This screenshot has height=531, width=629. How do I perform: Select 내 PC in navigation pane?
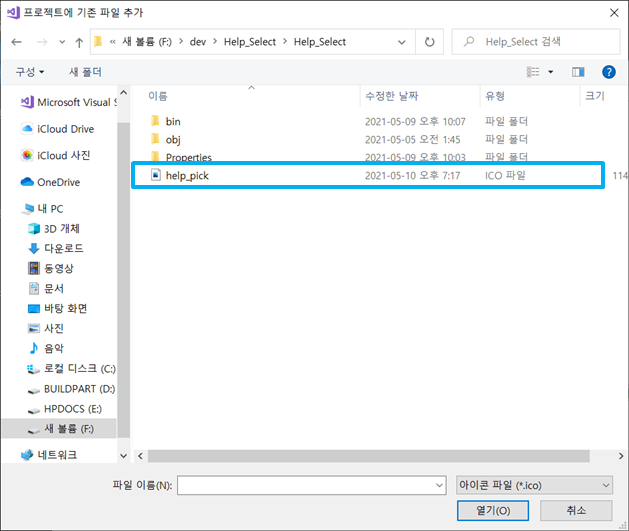(43, 209)
